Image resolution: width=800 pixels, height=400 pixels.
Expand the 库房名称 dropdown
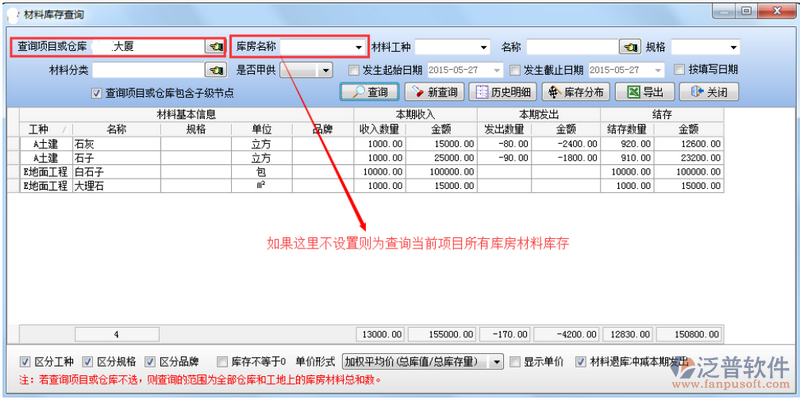[x=358, y=47]
